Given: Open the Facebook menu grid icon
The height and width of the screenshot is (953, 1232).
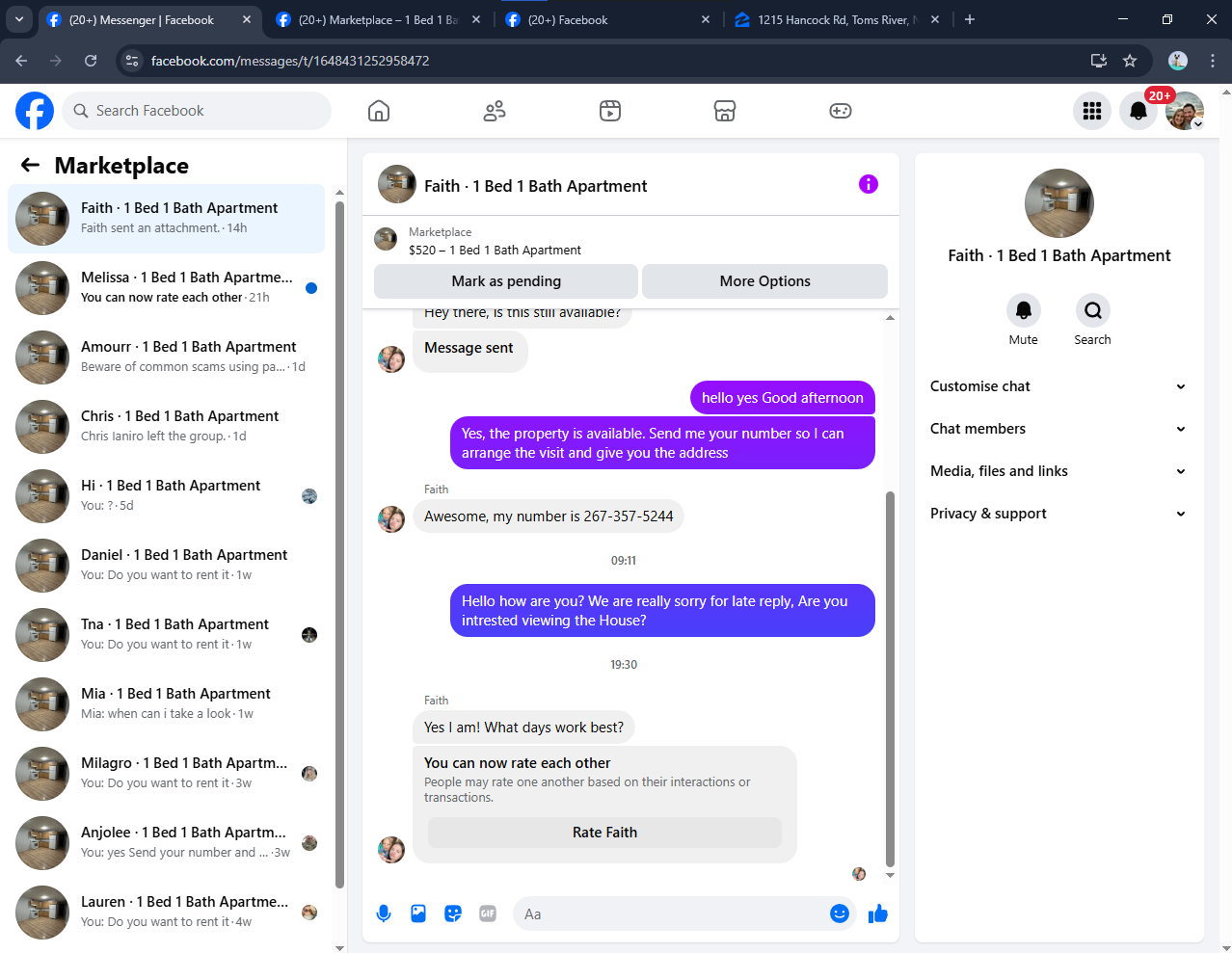Looking at the screenshot, I should coord(1092,111).
